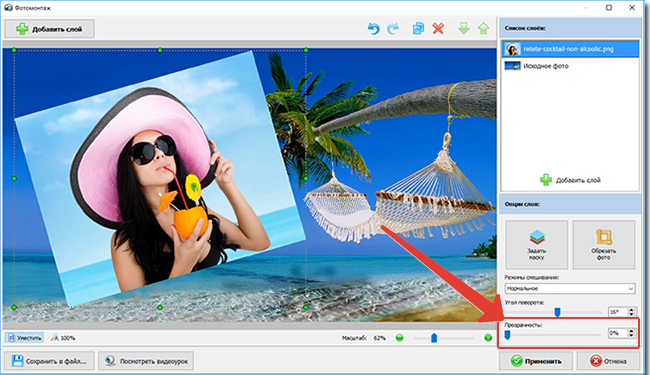
Task: Click the woman-with-hat photo layer on the canvas
Action: coord(160,179)
